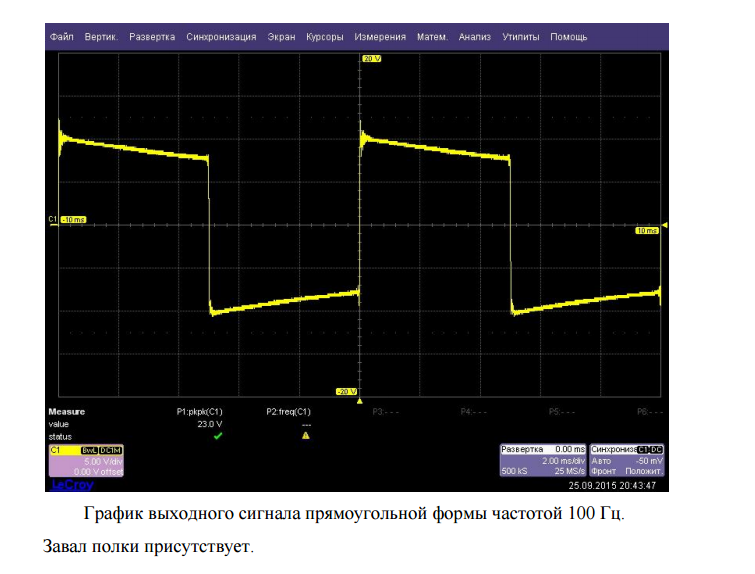
Task: Open the Курсоры menu
Action: click(x=325, y=37)
